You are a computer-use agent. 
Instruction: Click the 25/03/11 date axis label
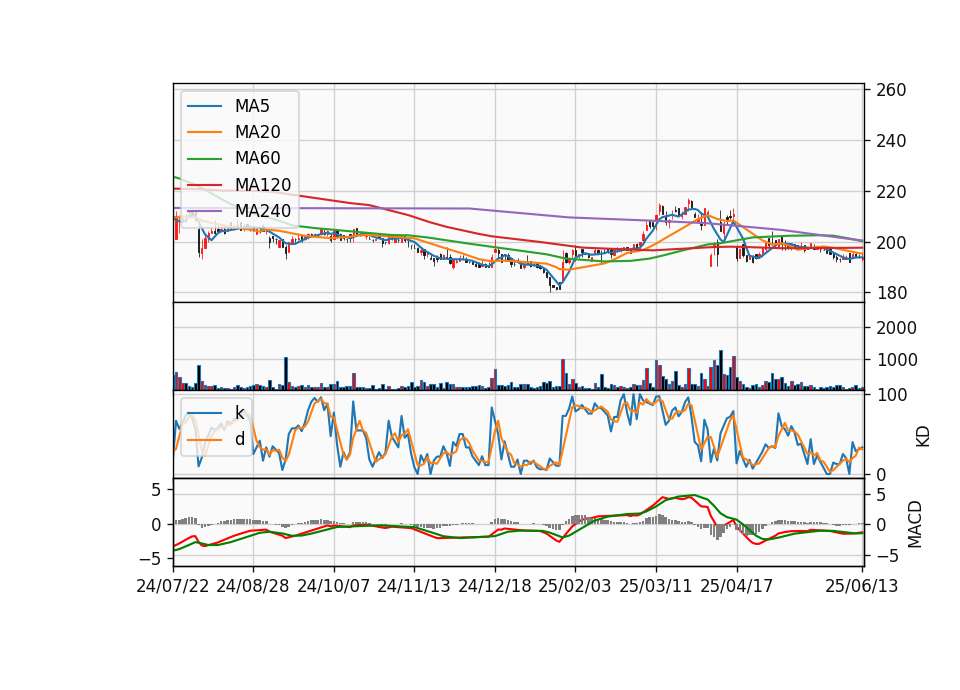click(x=656, y=586)
